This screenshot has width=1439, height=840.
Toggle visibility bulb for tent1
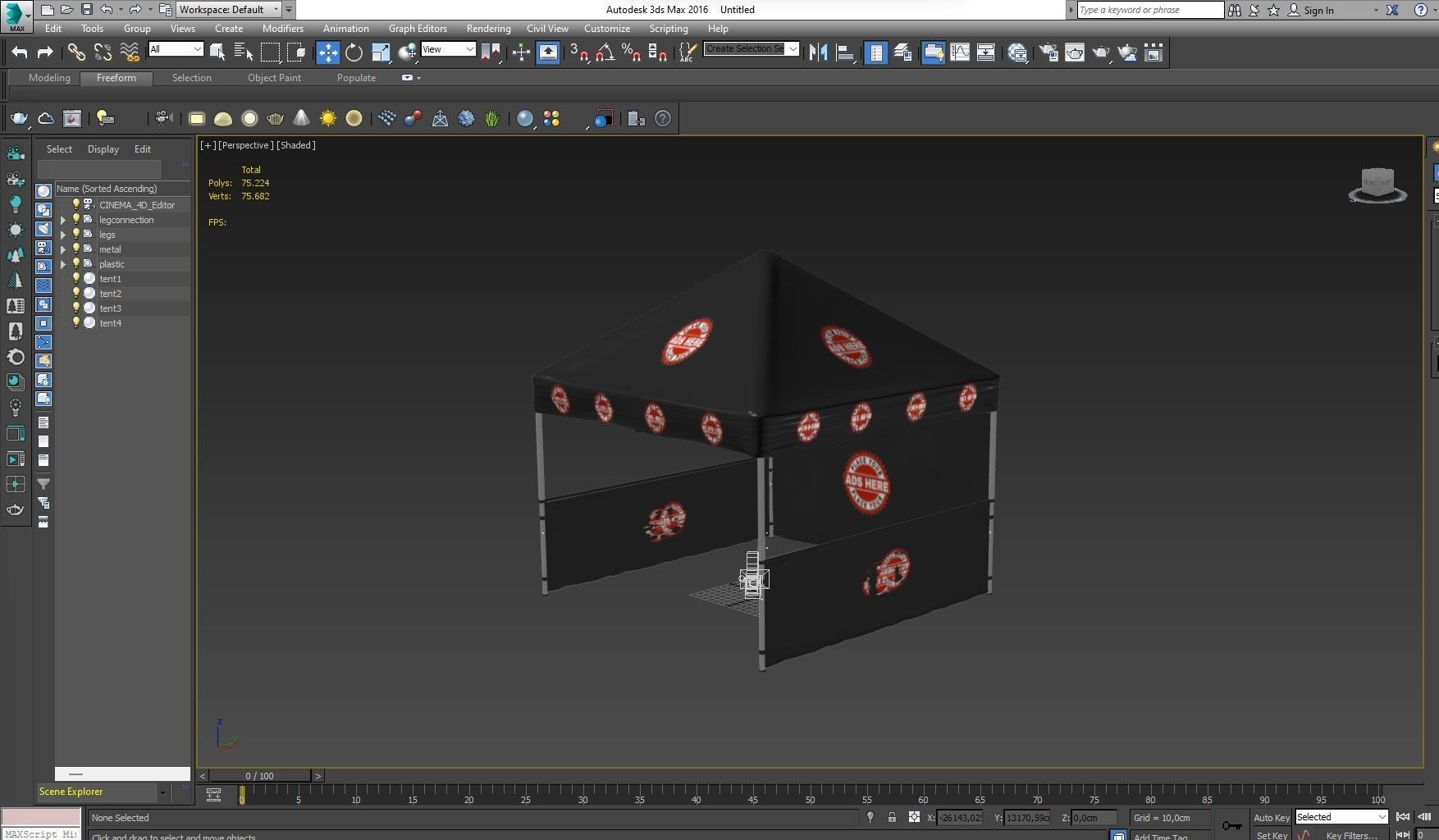click(x=76, y=278)
